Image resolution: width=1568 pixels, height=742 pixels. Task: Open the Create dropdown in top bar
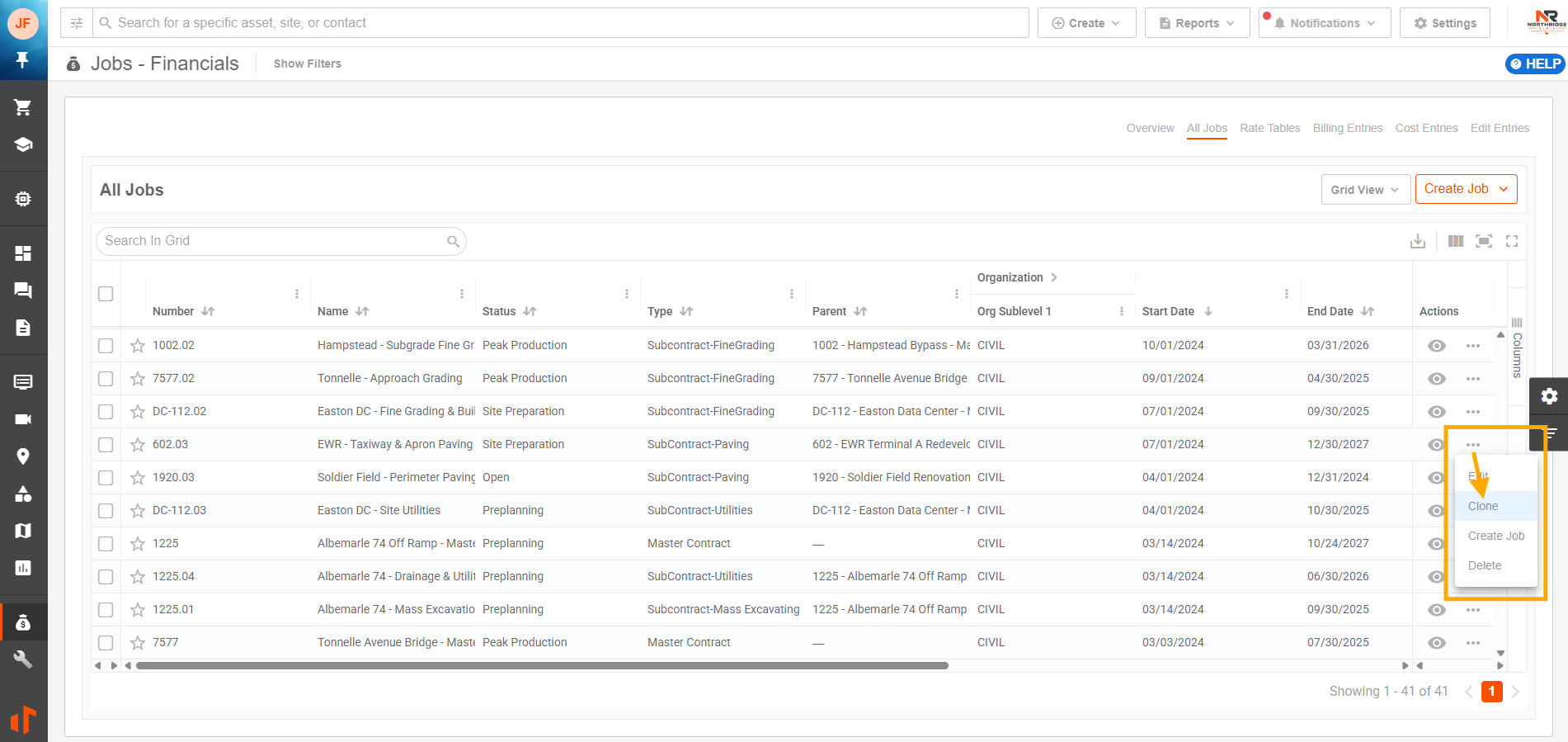pyautogui.click(x=1086, y=23)
